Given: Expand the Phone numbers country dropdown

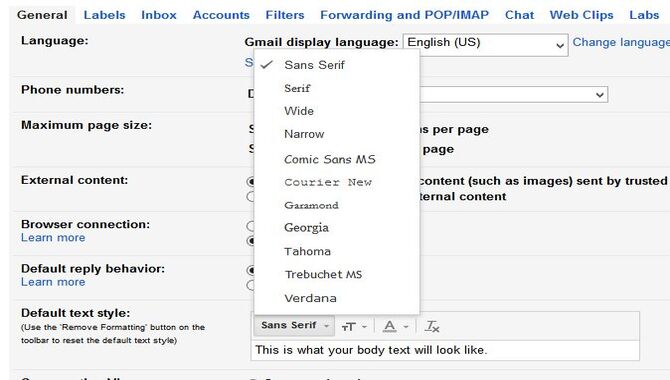Looking at the screenshot, I should click(513, 94).
